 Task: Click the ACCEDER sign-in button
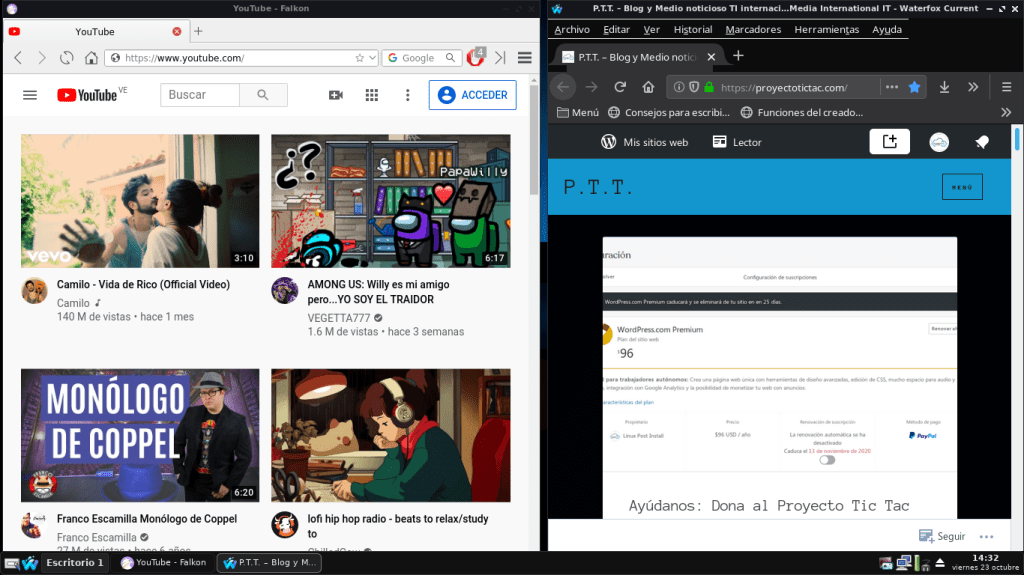tap(473, 95)
